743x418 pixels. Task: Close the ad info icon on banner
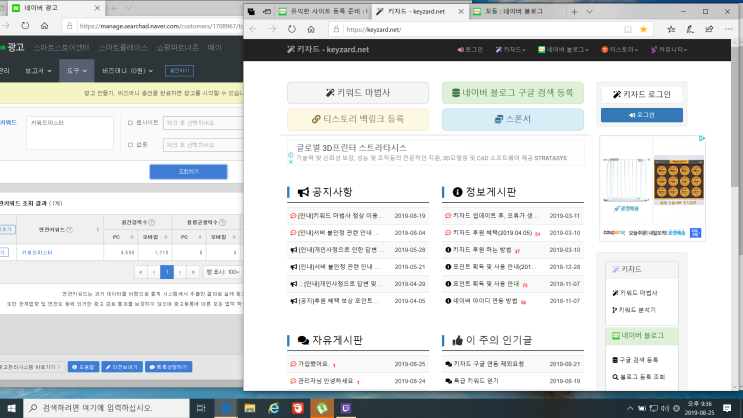click(290, 162)
